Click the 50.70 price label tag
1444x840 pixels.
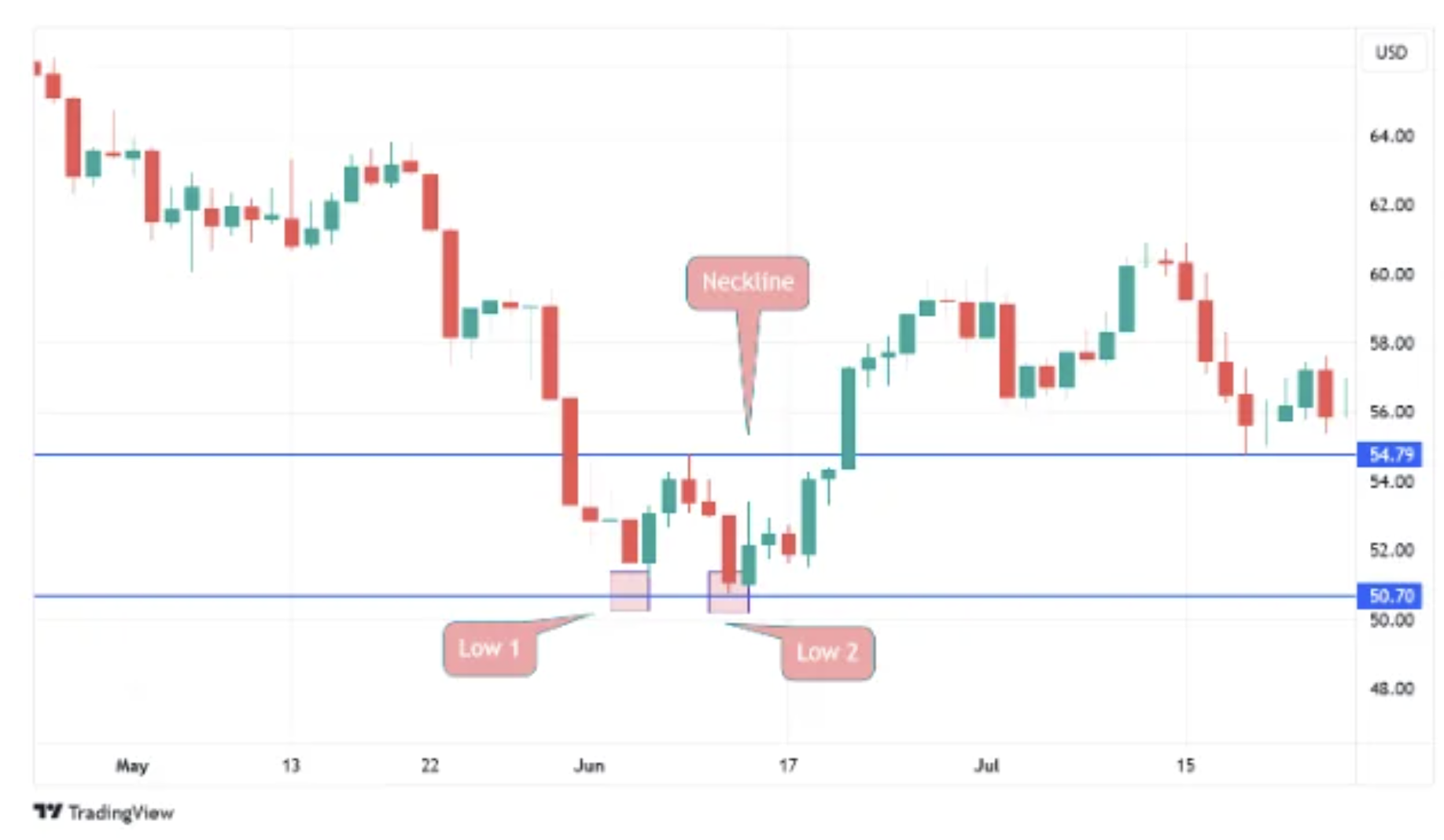(x=1389, y=596)
